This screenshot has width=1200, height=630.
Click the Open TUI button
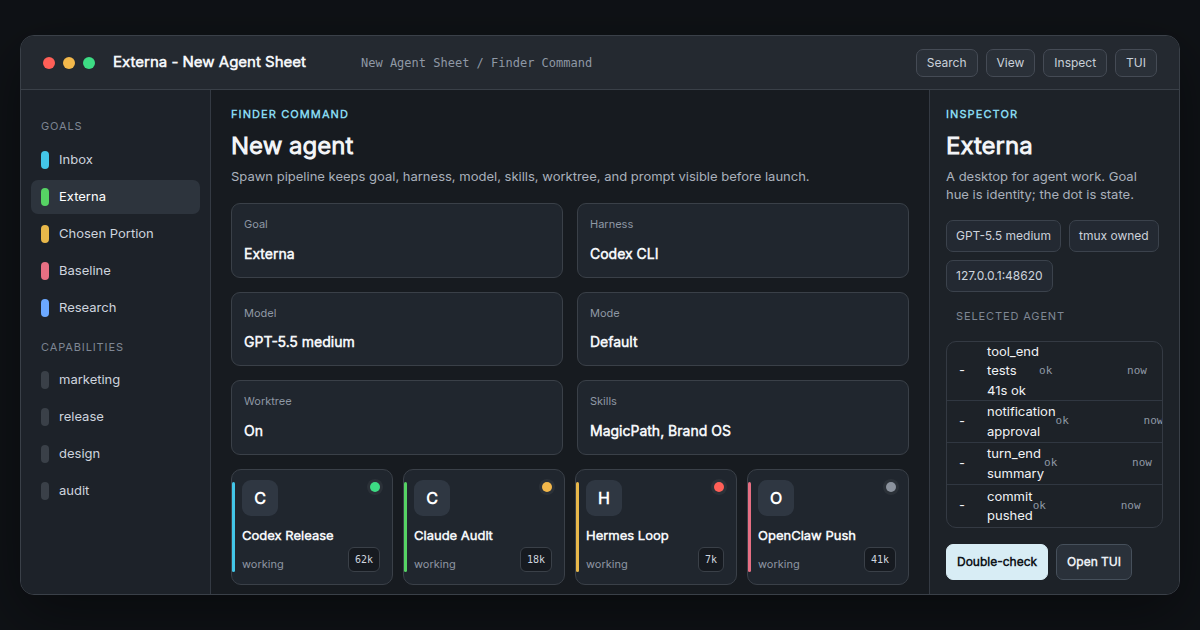pos(1094,562)
